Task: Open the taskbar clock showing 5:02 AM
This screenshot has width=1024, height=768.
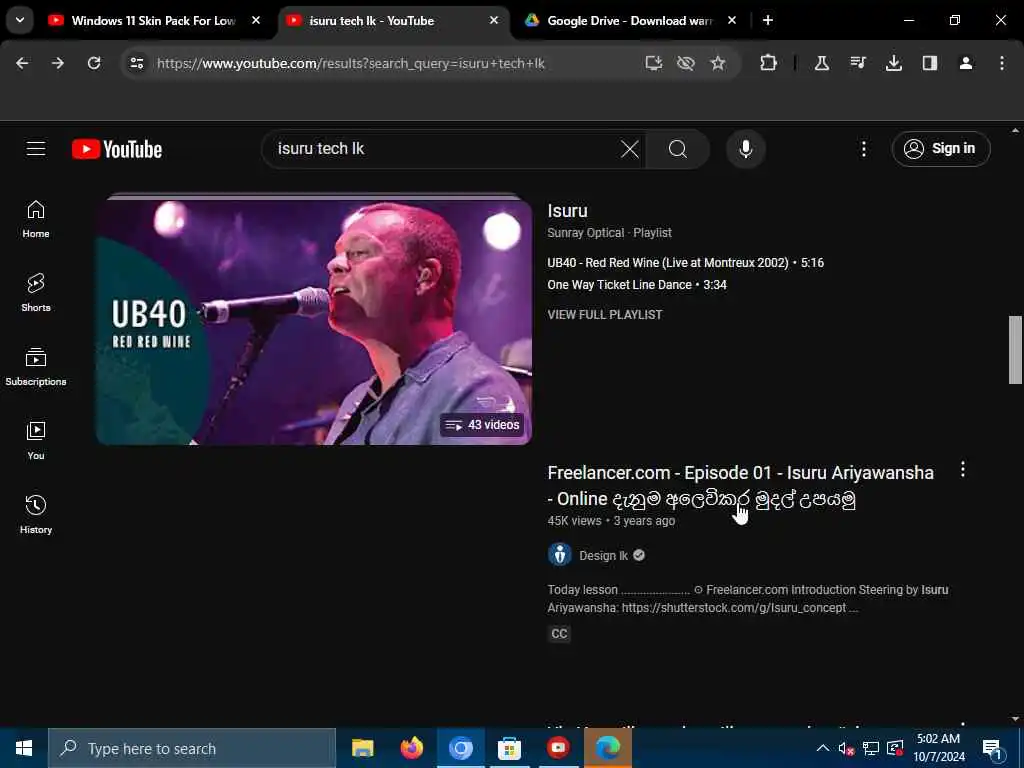Action: [x=938, y=748]
